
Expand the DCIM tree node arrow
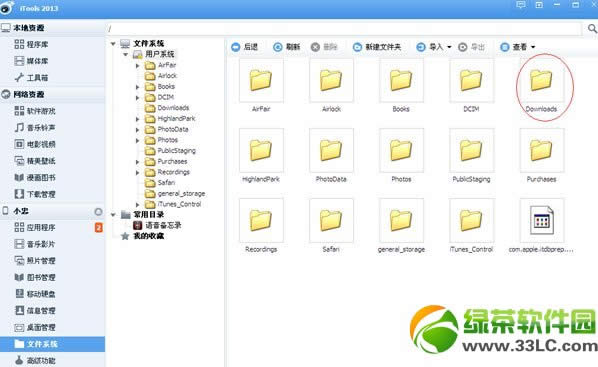coord(138,98)
